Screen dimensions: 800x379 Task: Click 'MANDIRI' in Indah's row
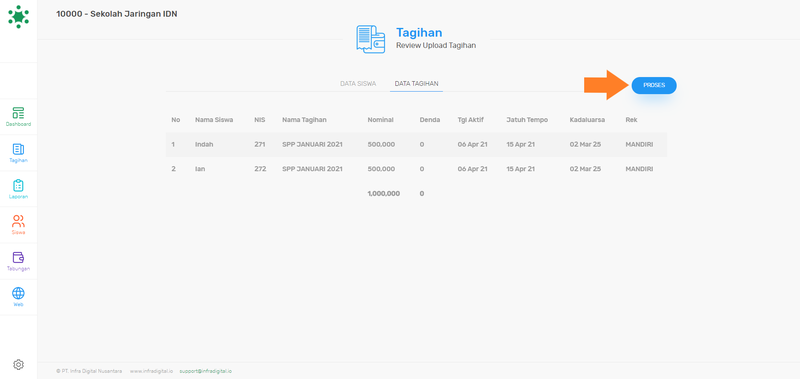point(639,144)
